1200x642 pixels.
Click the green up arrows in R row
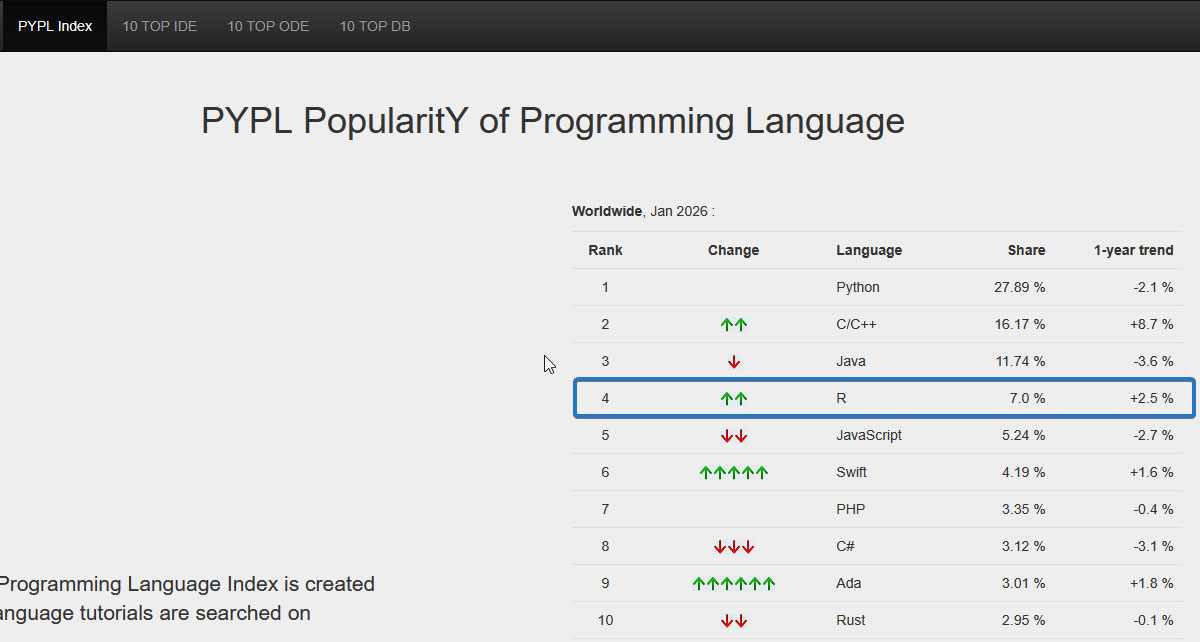pos(734,399)
